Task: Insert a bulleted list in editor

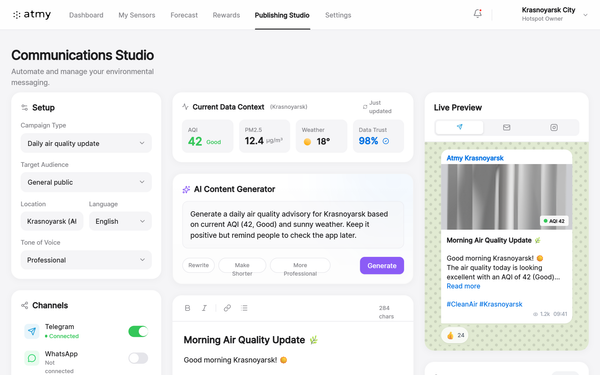Action: click(x=244, y=308)
